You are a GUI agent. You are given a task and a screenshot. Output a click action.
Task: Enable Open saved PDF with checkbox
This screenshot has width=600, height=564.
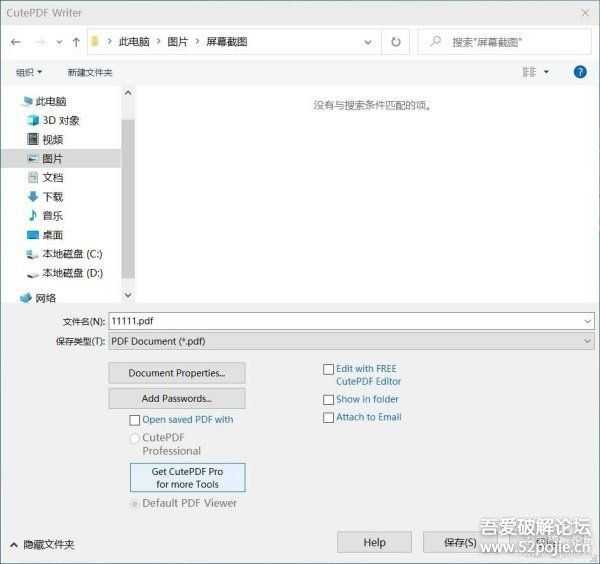coord(135,420)
